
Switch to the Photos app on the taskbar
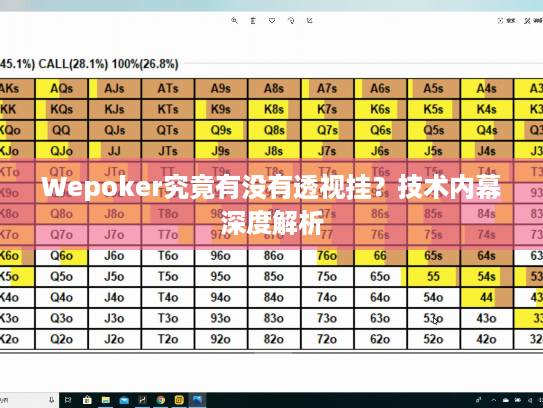(197, 400)
